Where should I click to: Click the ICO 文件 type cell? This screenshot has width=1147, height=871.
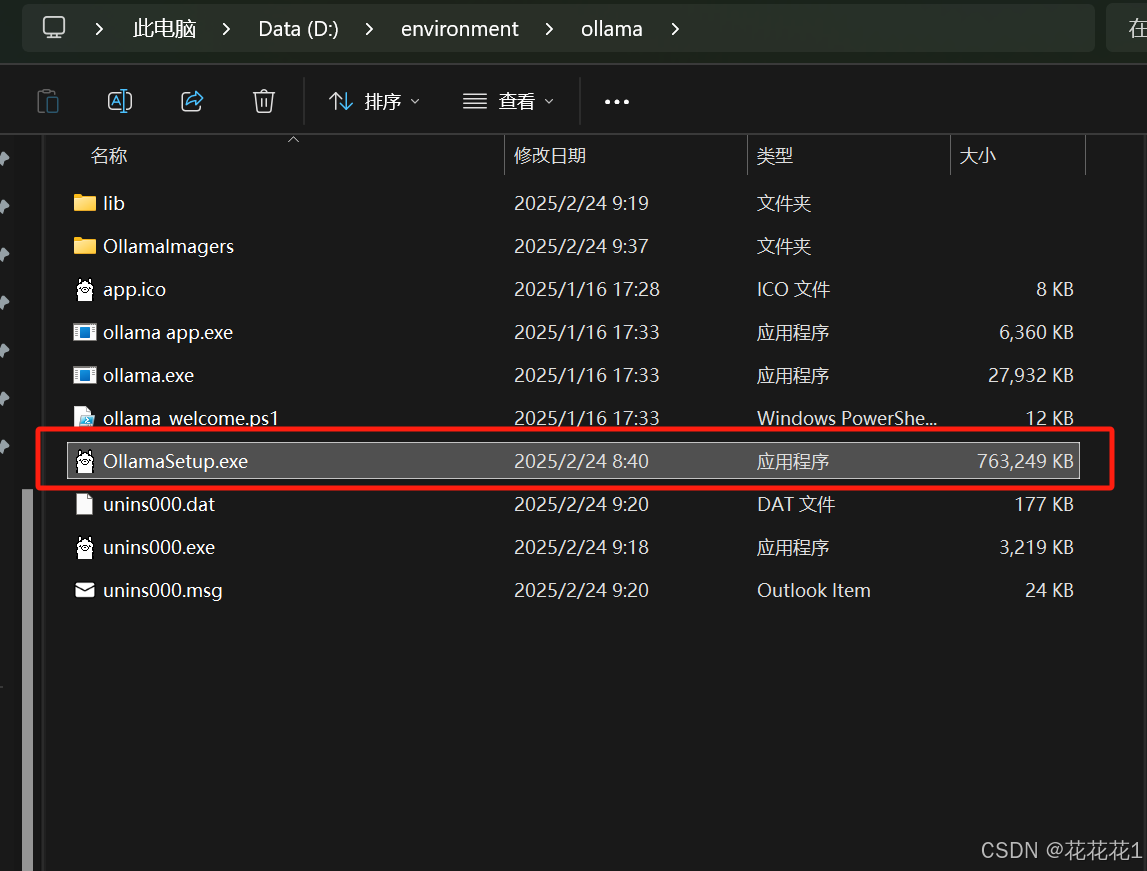(x=793, y=290)
